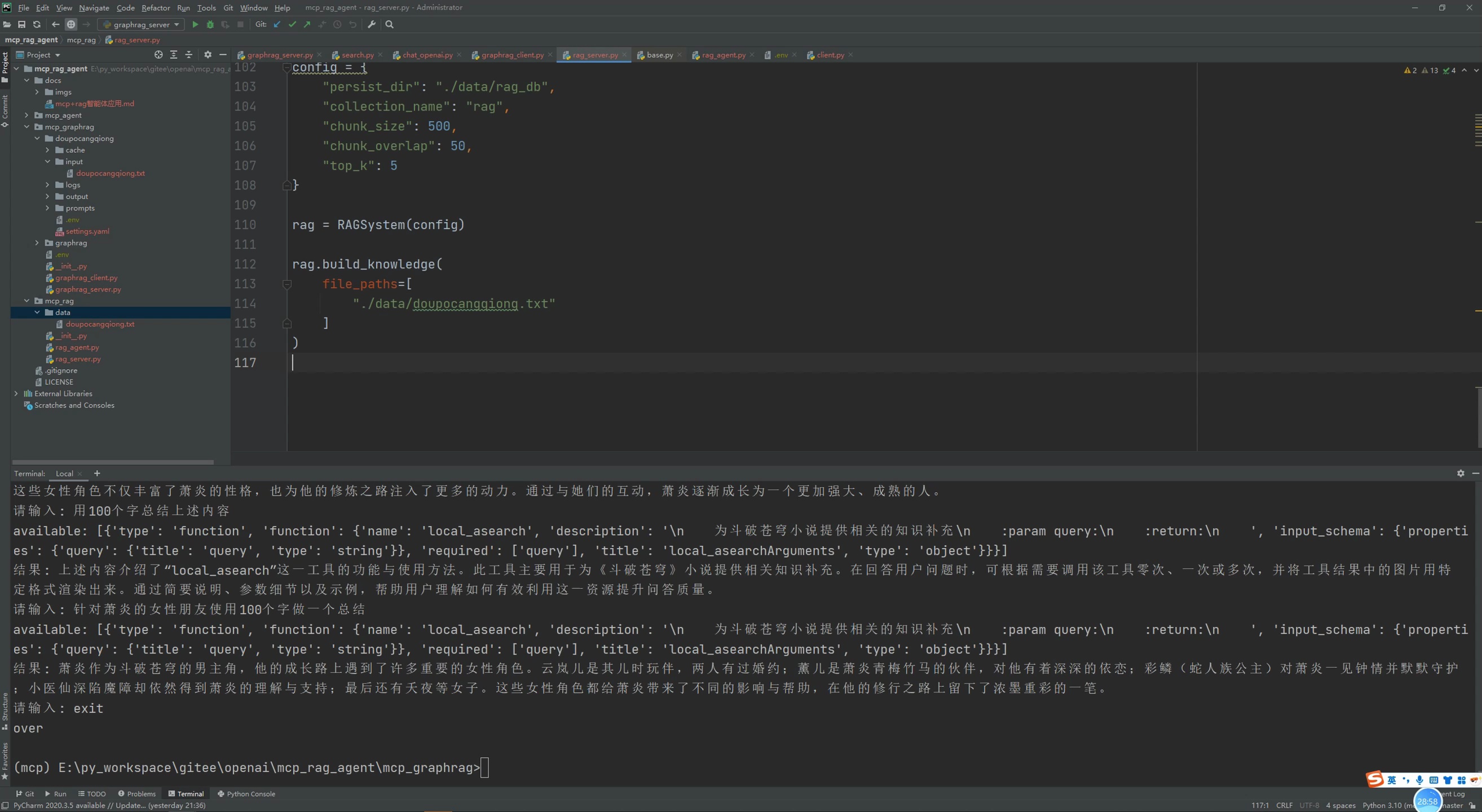
Task: Run the graphrag_server configuration
Action: (195, 24)
